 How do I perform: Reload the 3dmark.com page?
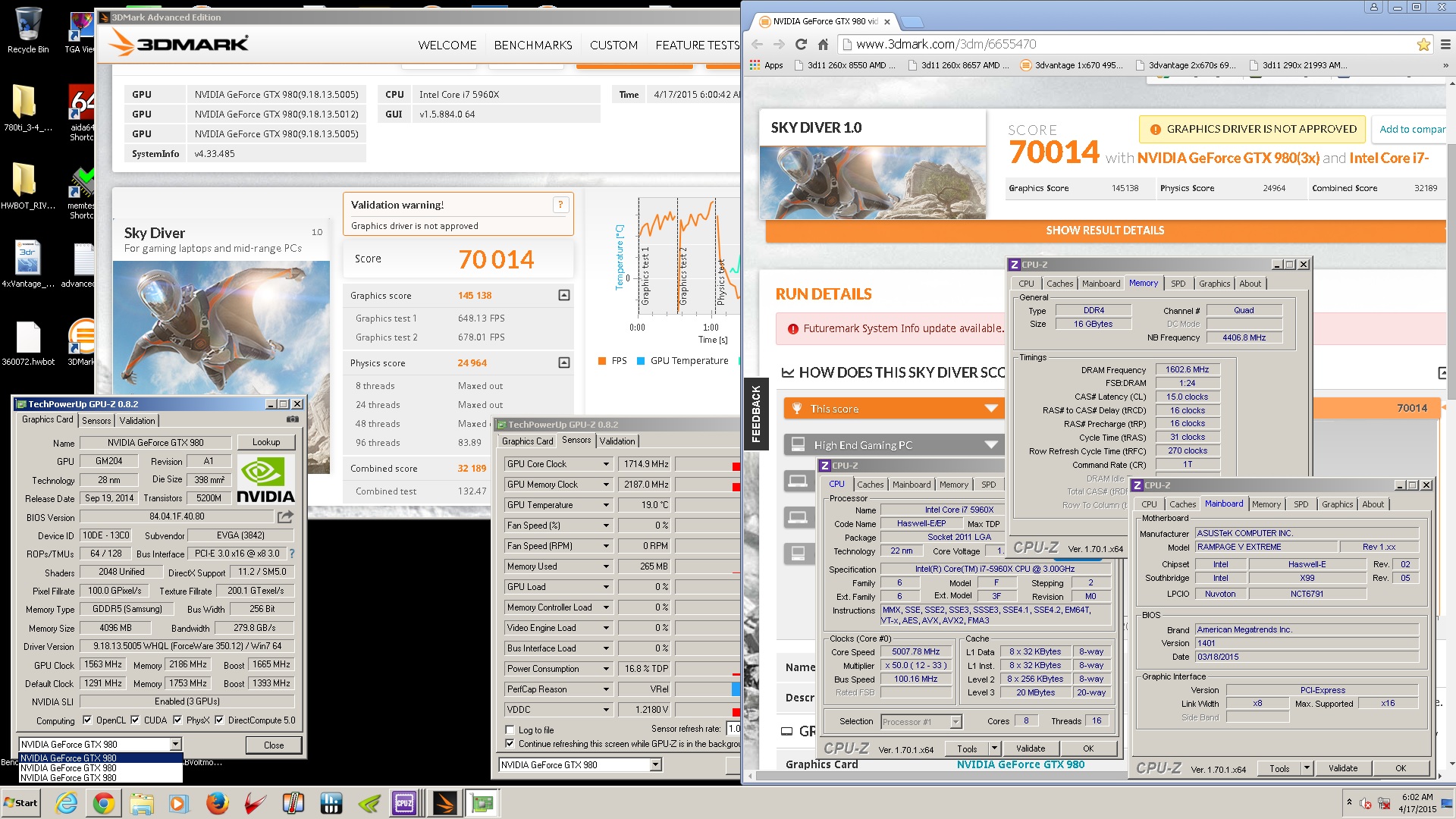tap(801, 44)
